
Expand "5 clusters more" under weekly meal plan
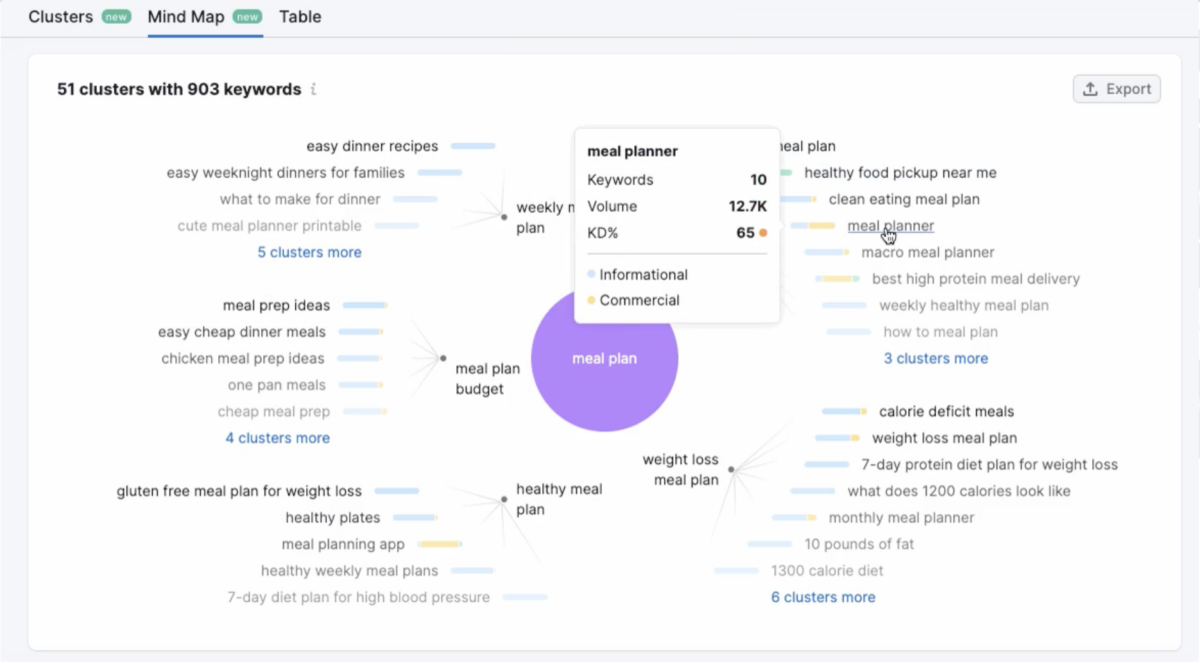(x=309, y=252)
